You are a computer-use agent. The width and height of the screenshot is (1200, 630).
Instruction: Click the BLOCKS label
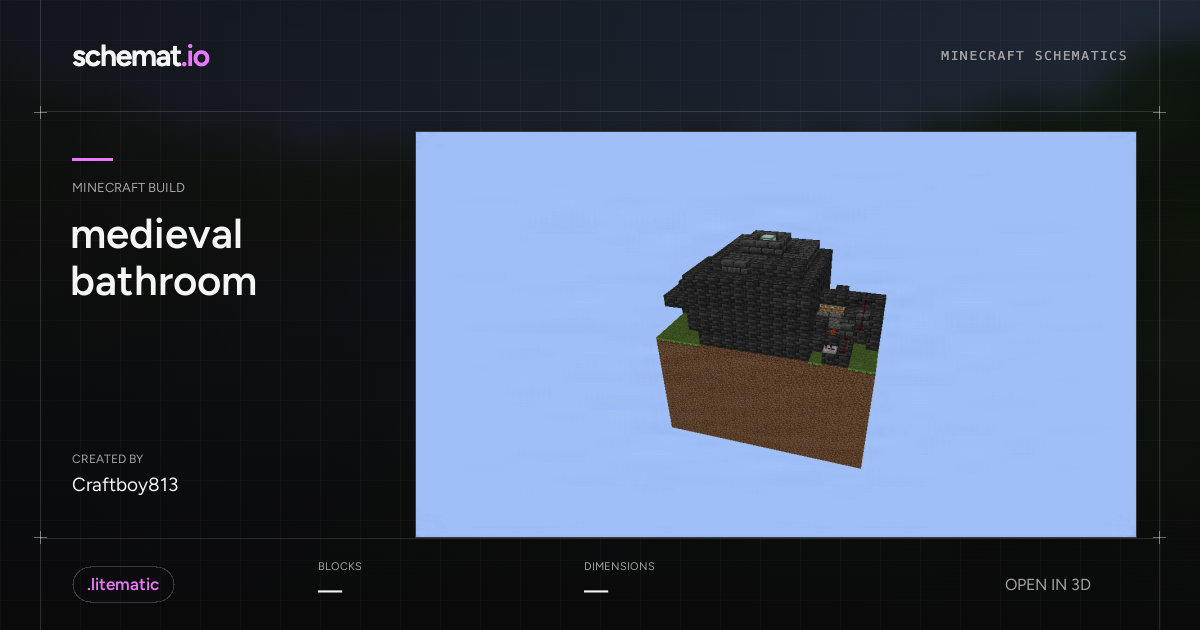click(x=340, y=566)
